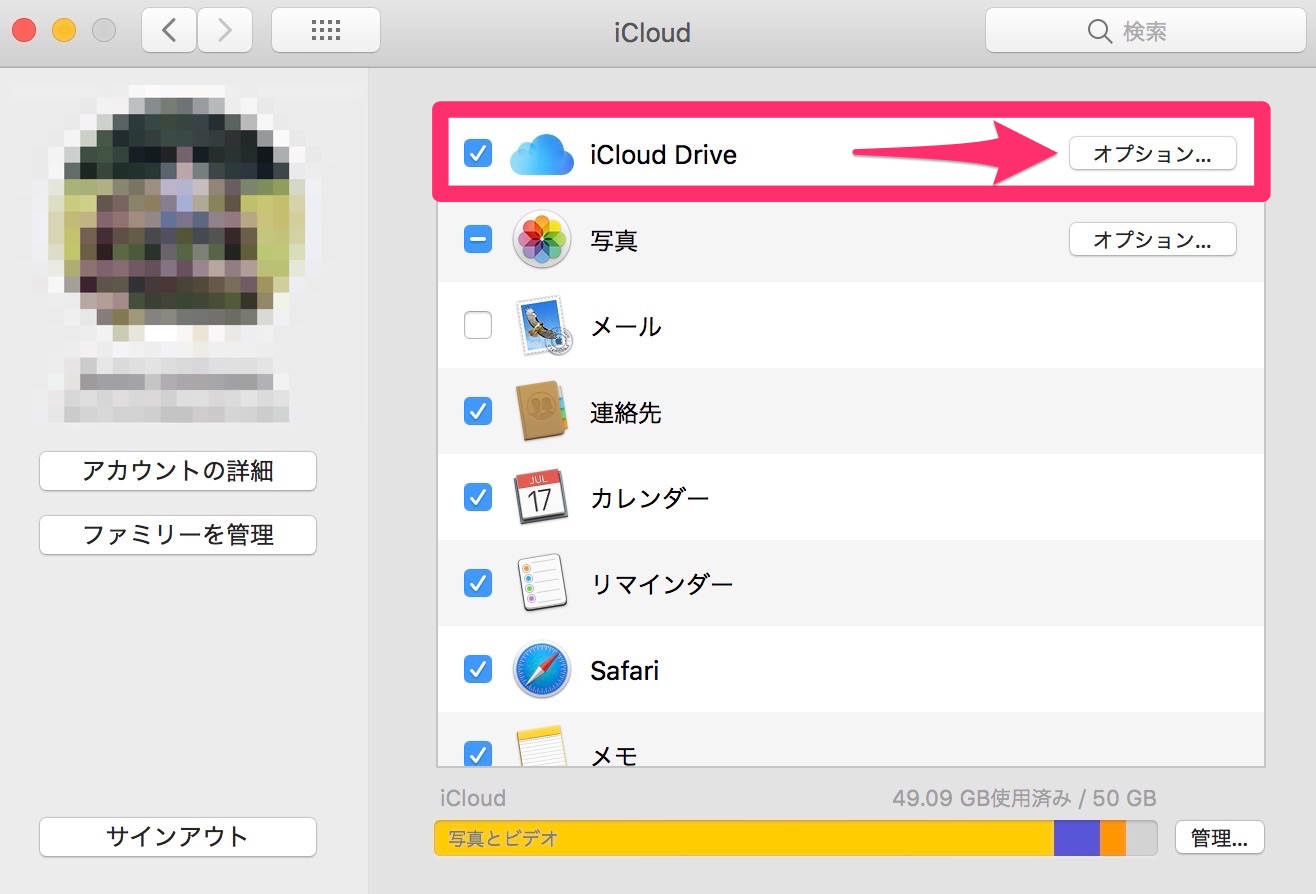Click the アカウントの詳細 button
Screen dimensions: 1316x894
coord(178,471)
